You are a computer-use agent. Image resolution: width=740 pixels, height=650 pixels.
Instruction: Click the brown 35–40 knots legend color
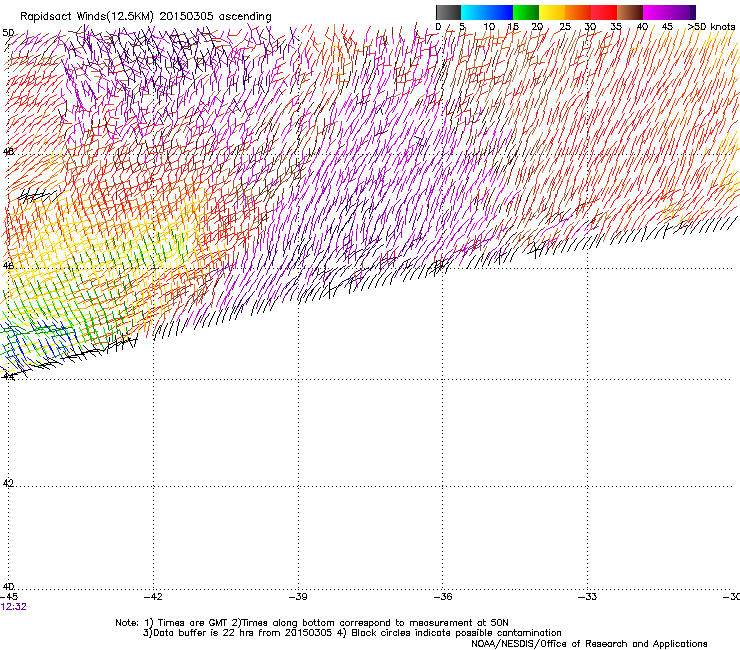tap(630, 12)
